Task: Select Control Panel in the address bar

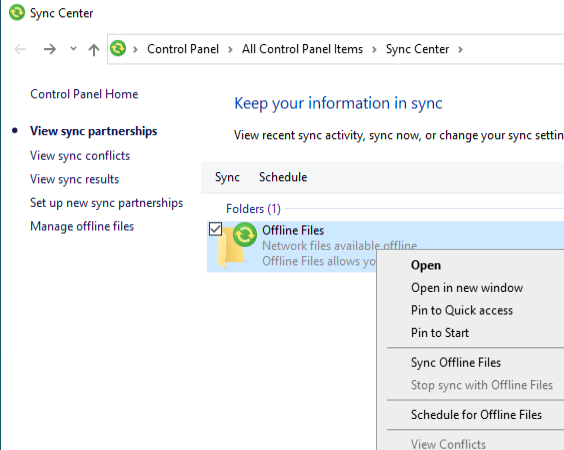Action: click(183, 49)
